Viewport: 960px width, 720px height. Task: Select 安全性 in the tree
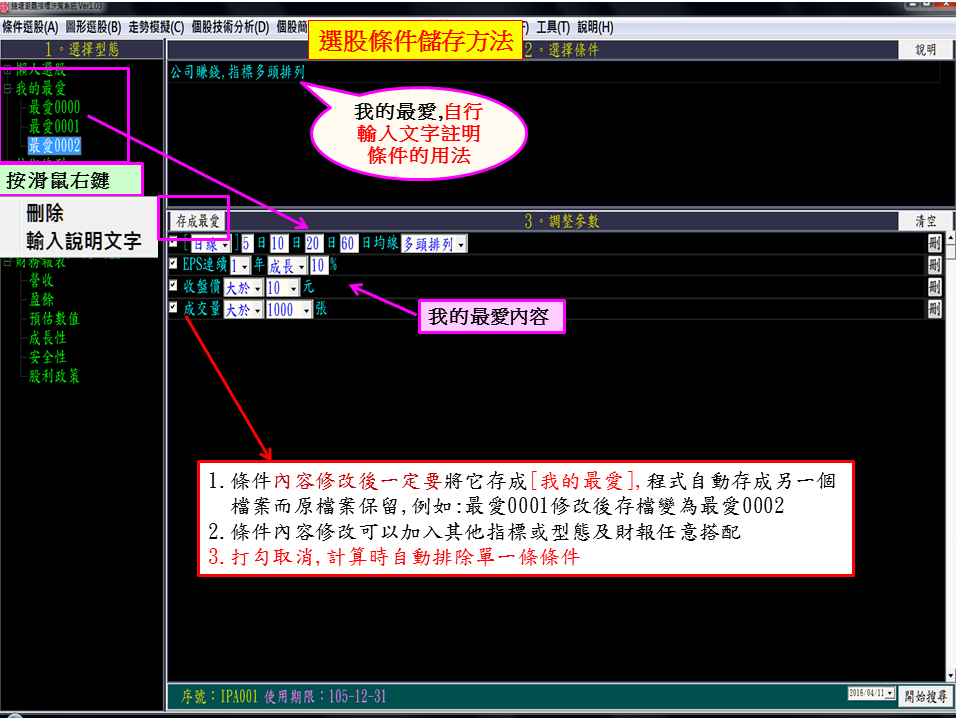[48, 357]
